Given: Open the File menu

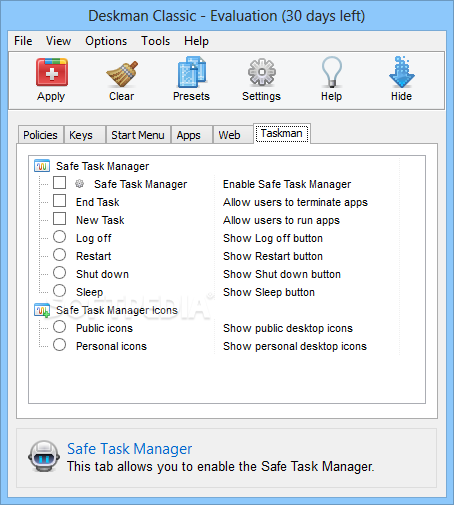Looking at the screenshot, I should [23, 41].
